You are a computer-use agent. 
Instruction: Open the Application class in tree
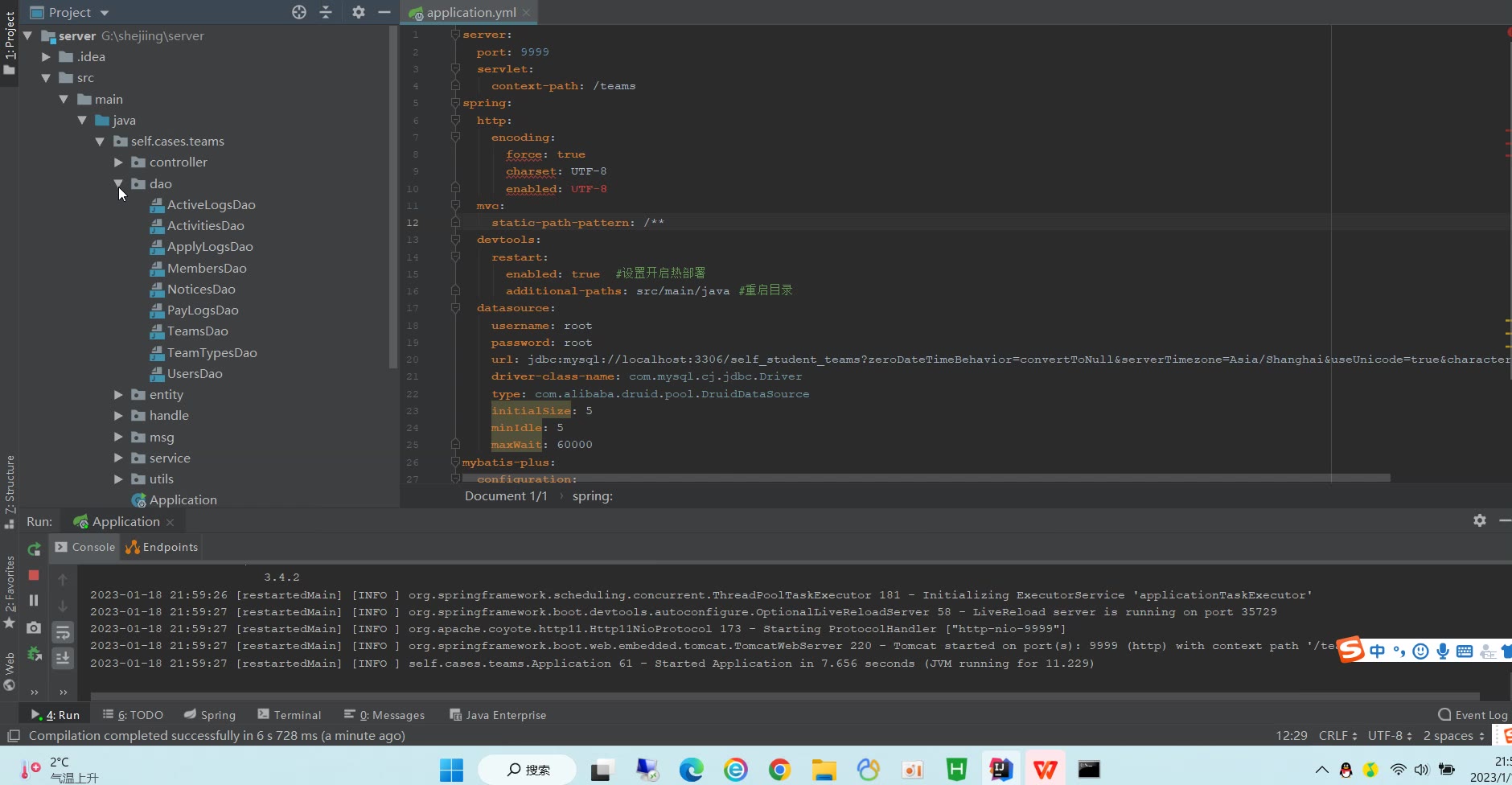[175, 500]
